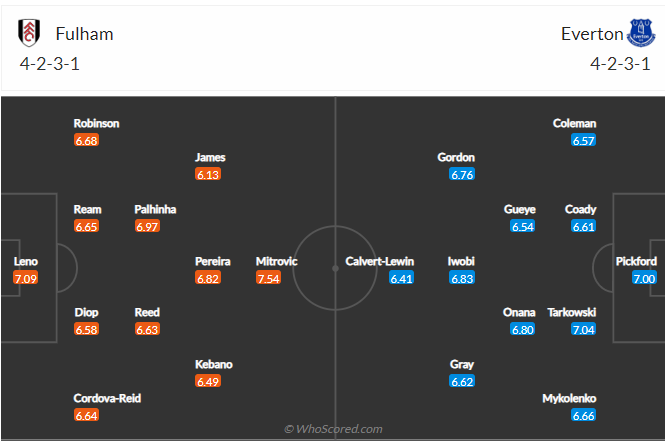Select Mitrovic's 7.54 rating badge

coord(268,279)
